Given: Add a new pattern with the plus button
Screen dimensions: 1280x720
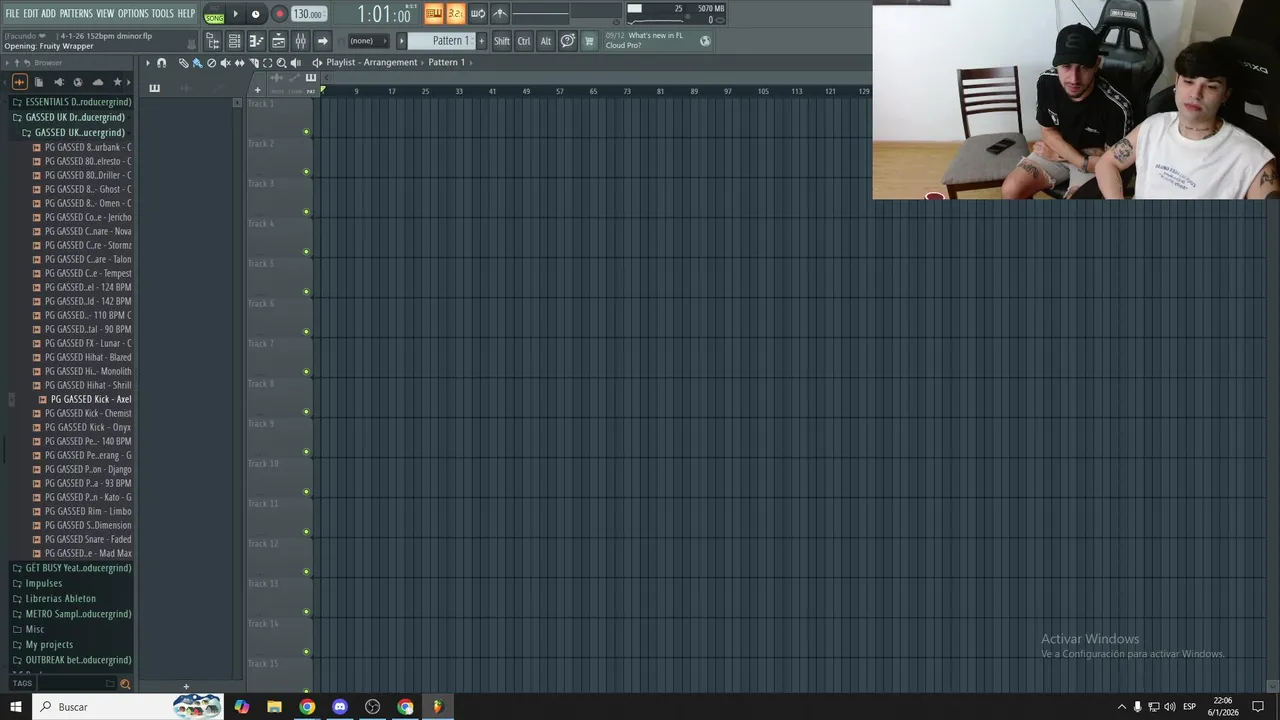Looking at the screenshot, I should 481,41.
